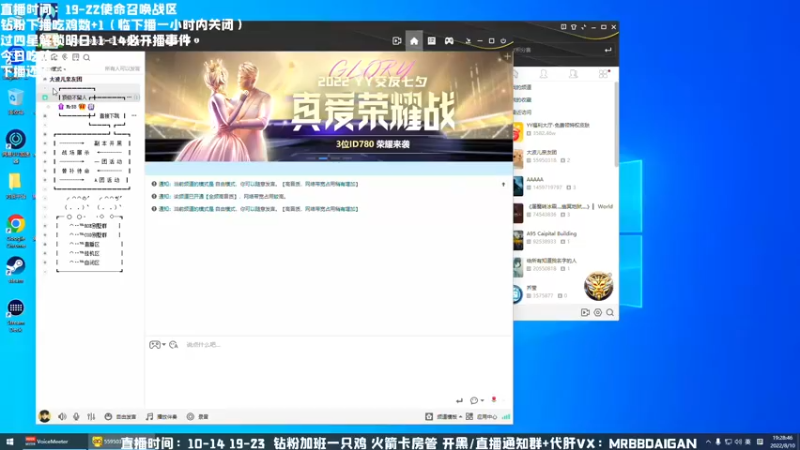This screenshot has height=450, width=800.
Task: Switch to second person tab in back window
Action: 573,74
